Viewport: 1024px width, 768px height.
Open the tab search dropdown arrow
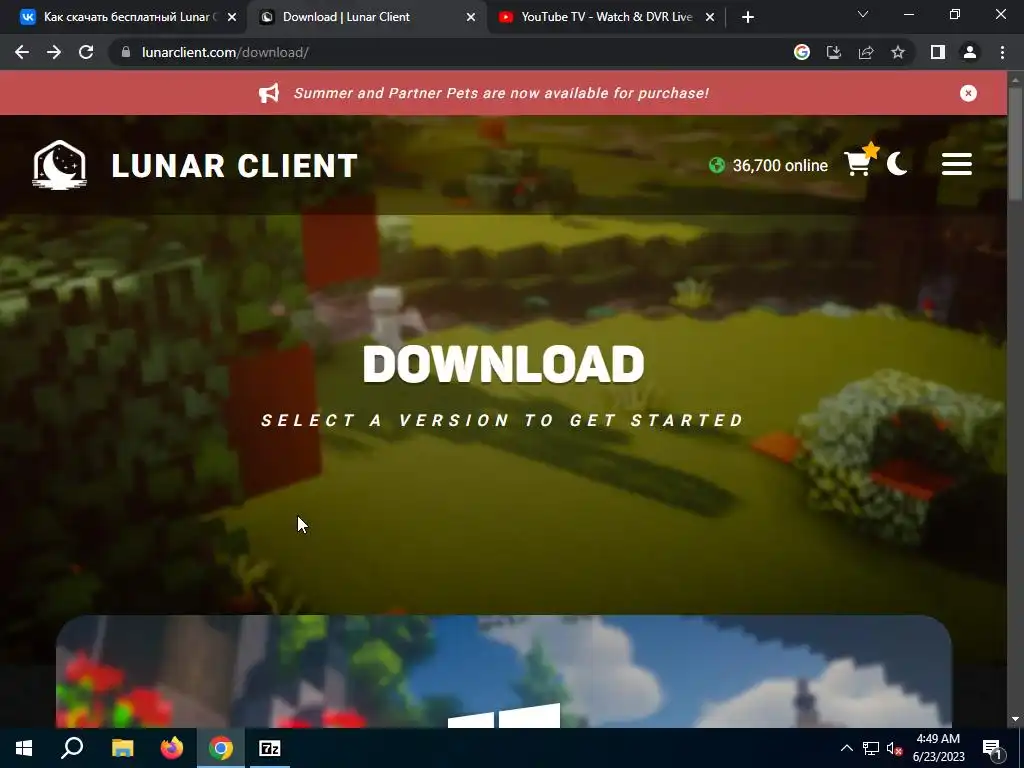point(863,14)
